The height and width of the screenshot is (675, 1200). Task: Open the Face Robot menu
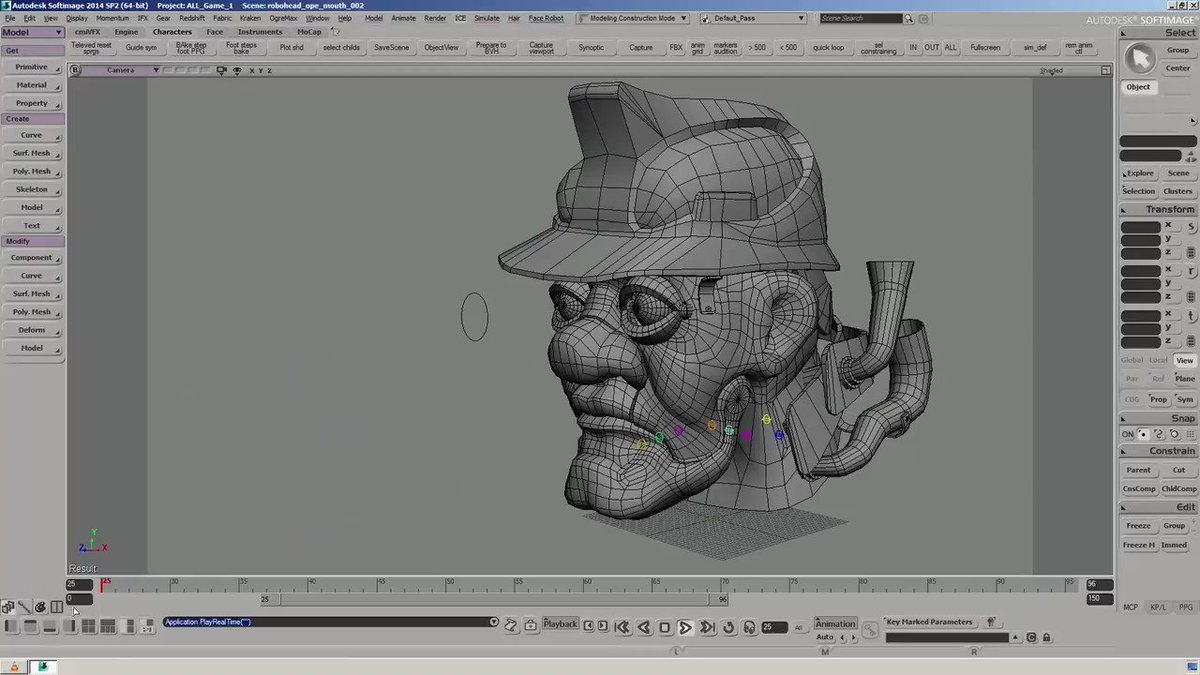pyautogui.click(x=546, y=18)
